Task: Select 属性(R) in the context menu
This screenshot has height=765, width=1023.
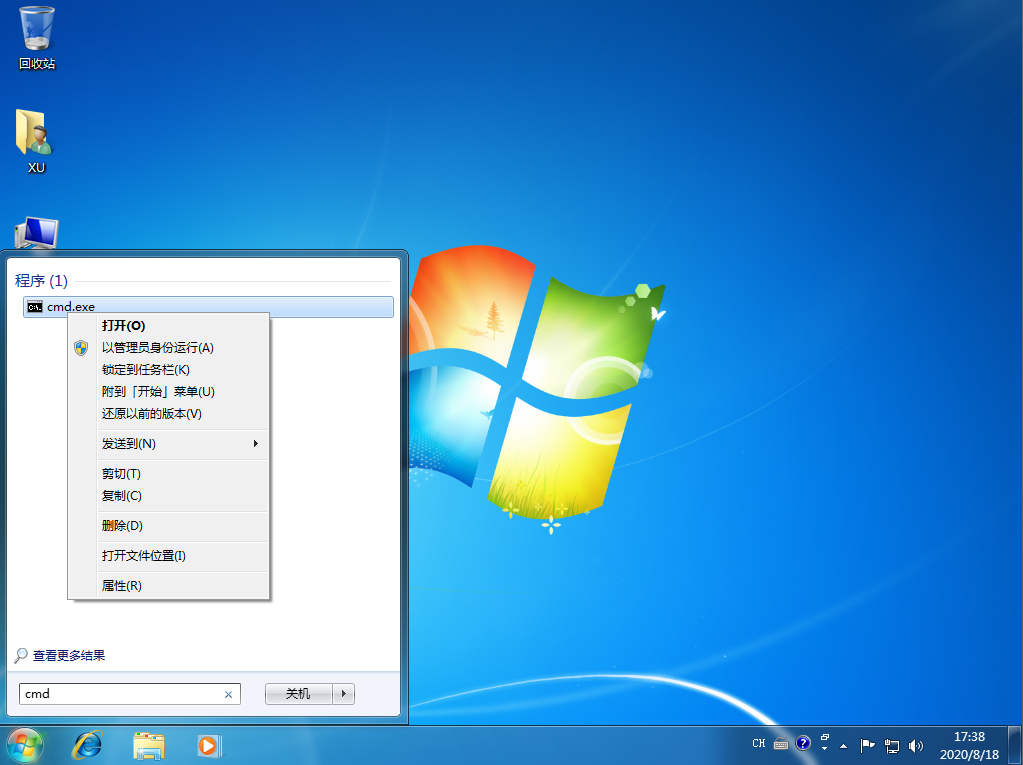Action: [x=122, y=586]
